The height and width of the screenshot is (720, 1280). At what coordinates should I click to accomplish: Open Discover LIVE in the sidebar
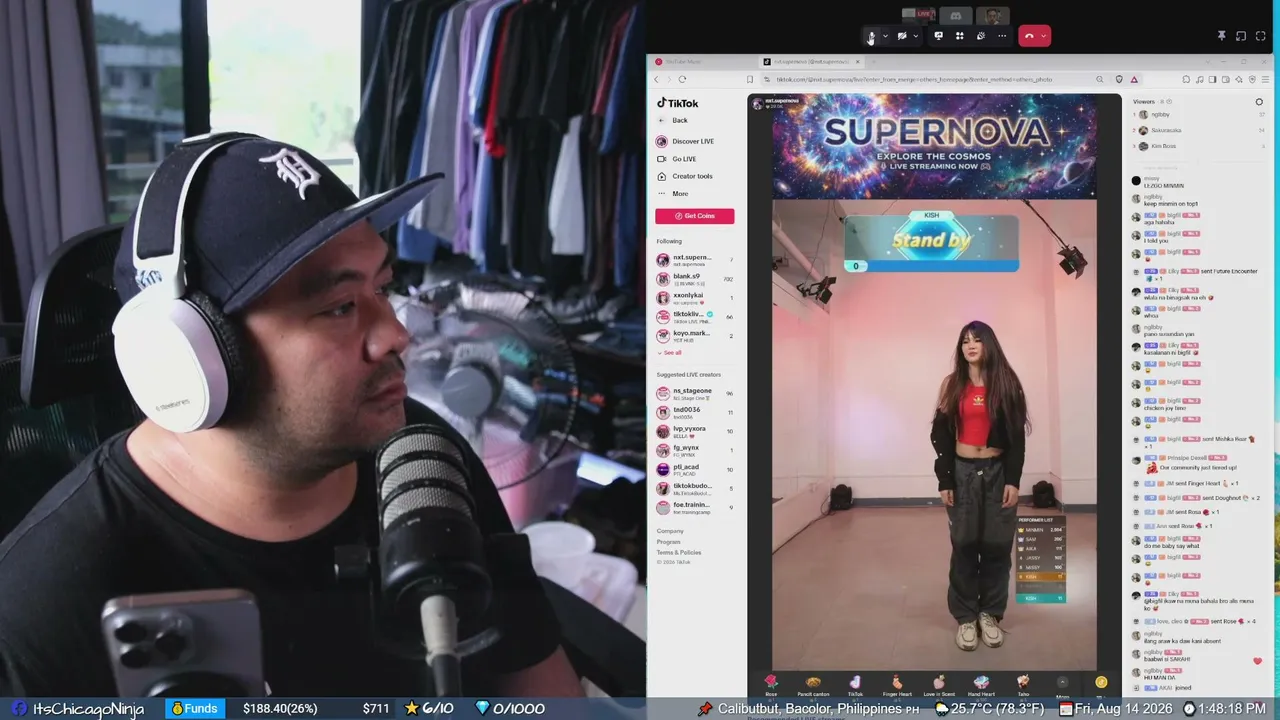(685, 141)
